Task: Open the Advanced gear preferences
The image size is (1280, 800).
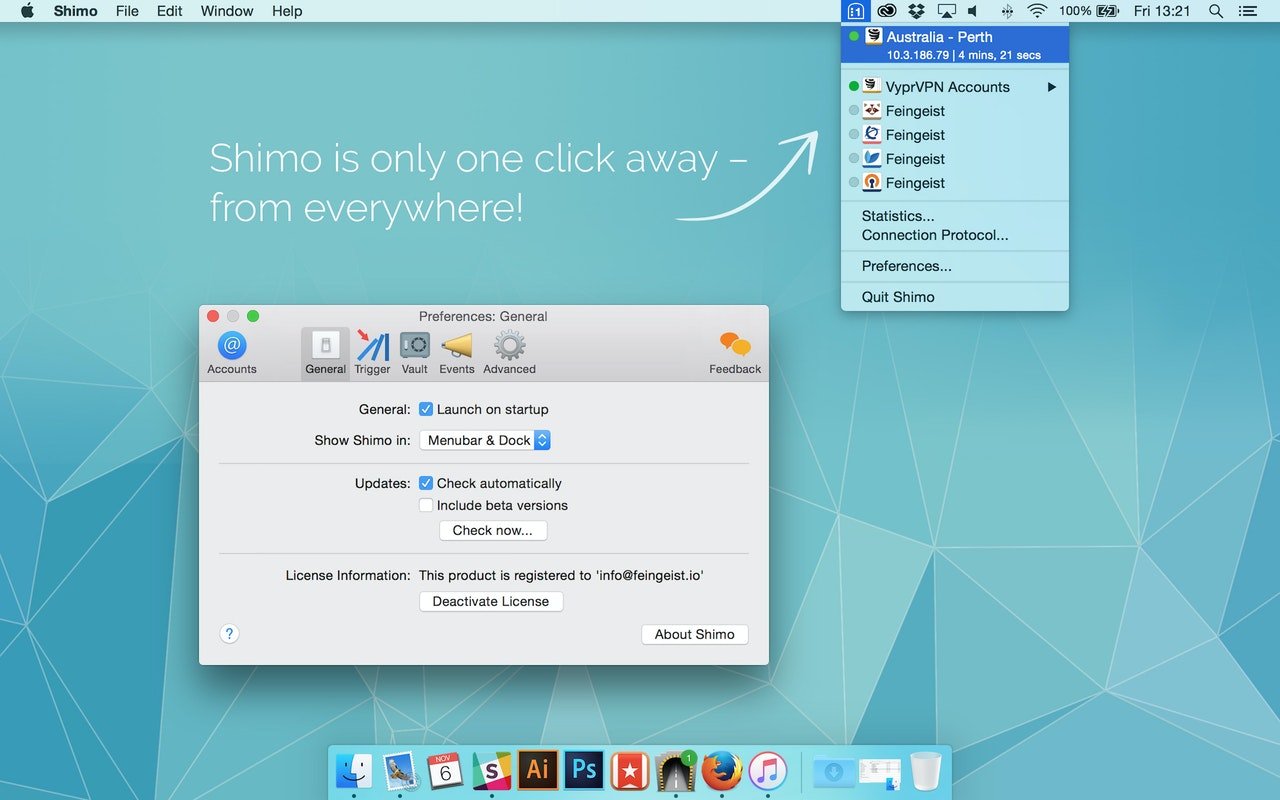Action: [509, 353]
